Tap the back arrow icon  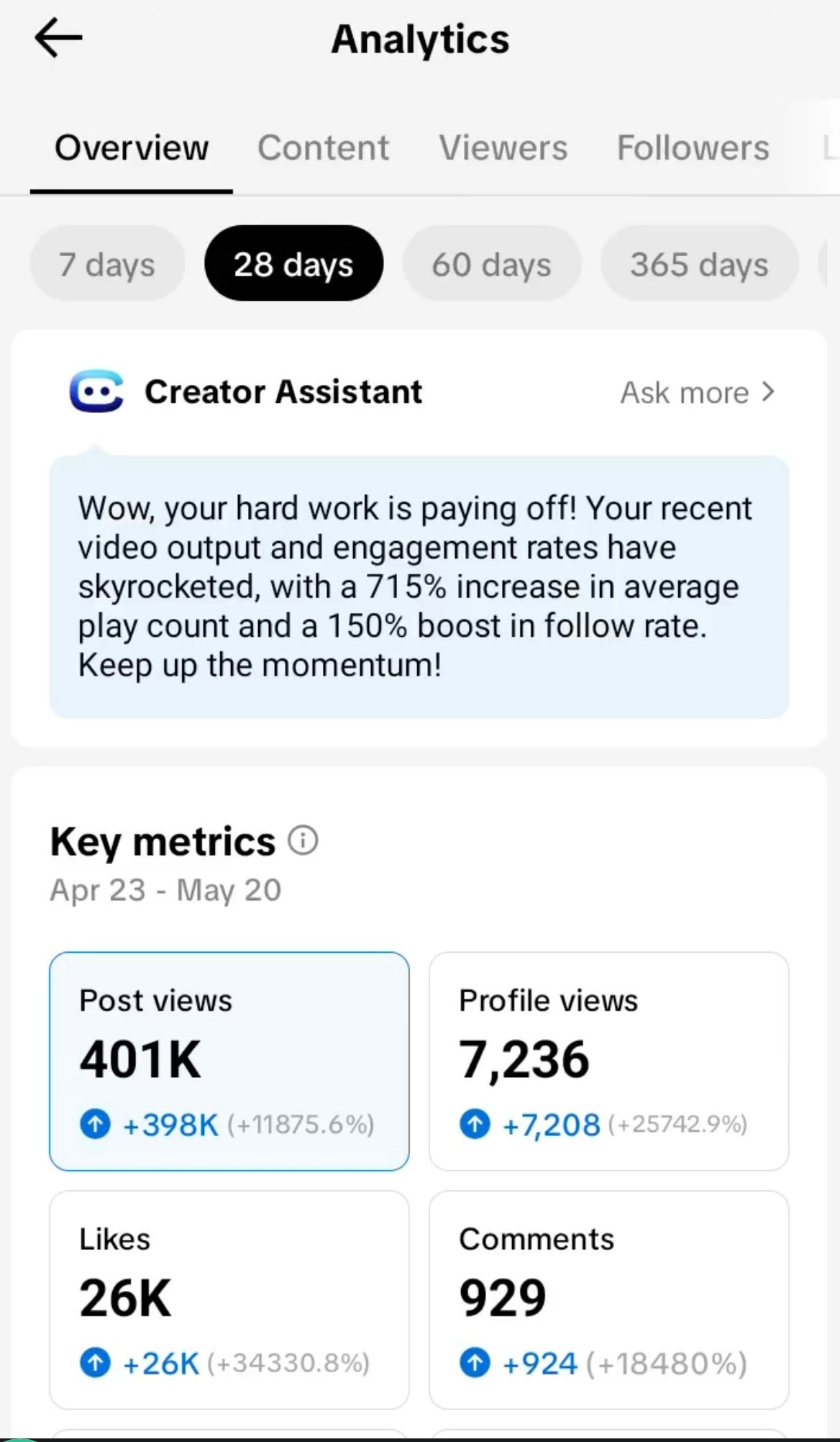58,37
